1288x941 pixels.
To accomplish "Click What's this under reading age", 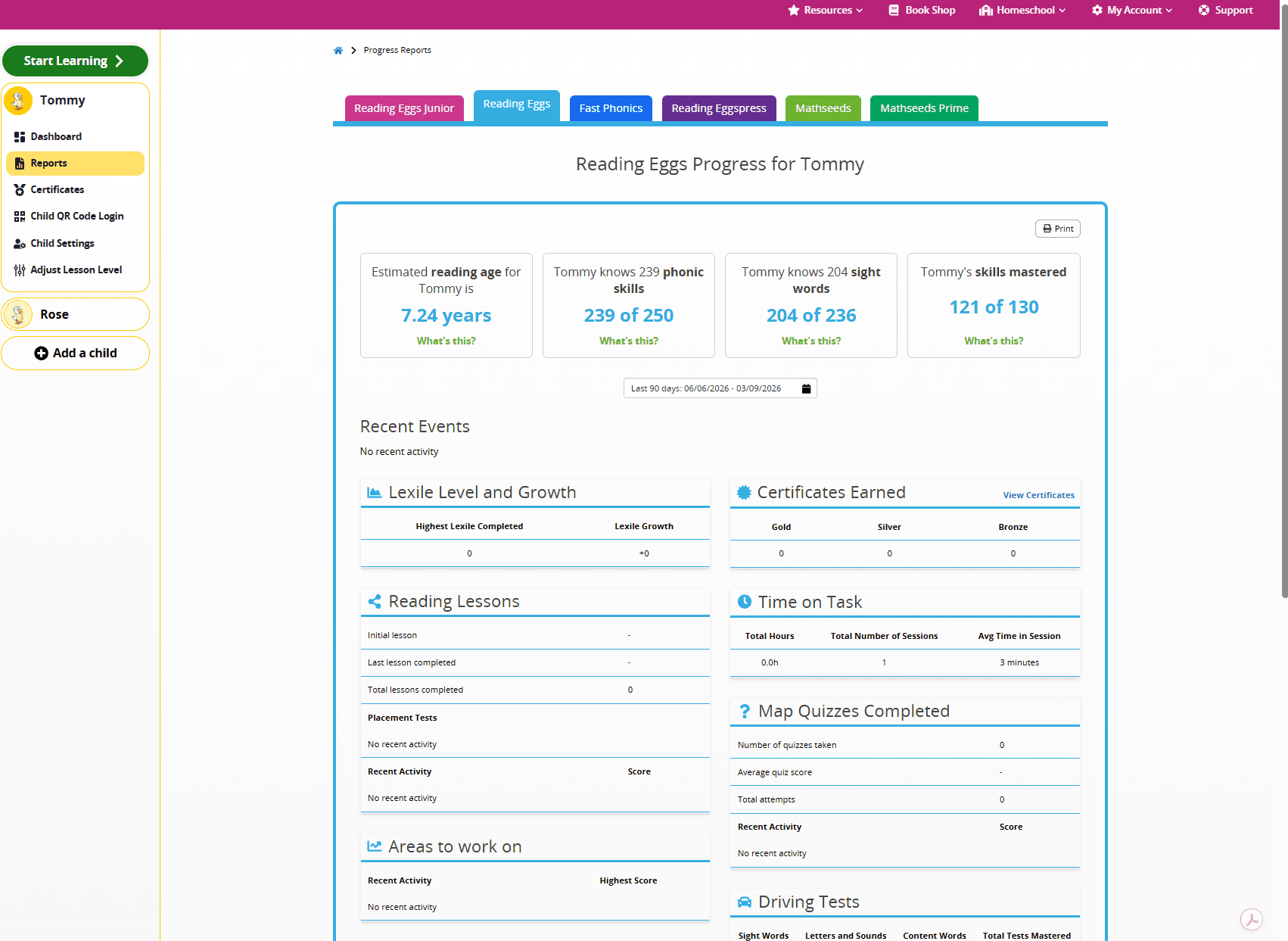I will click(x=446, y=341).
